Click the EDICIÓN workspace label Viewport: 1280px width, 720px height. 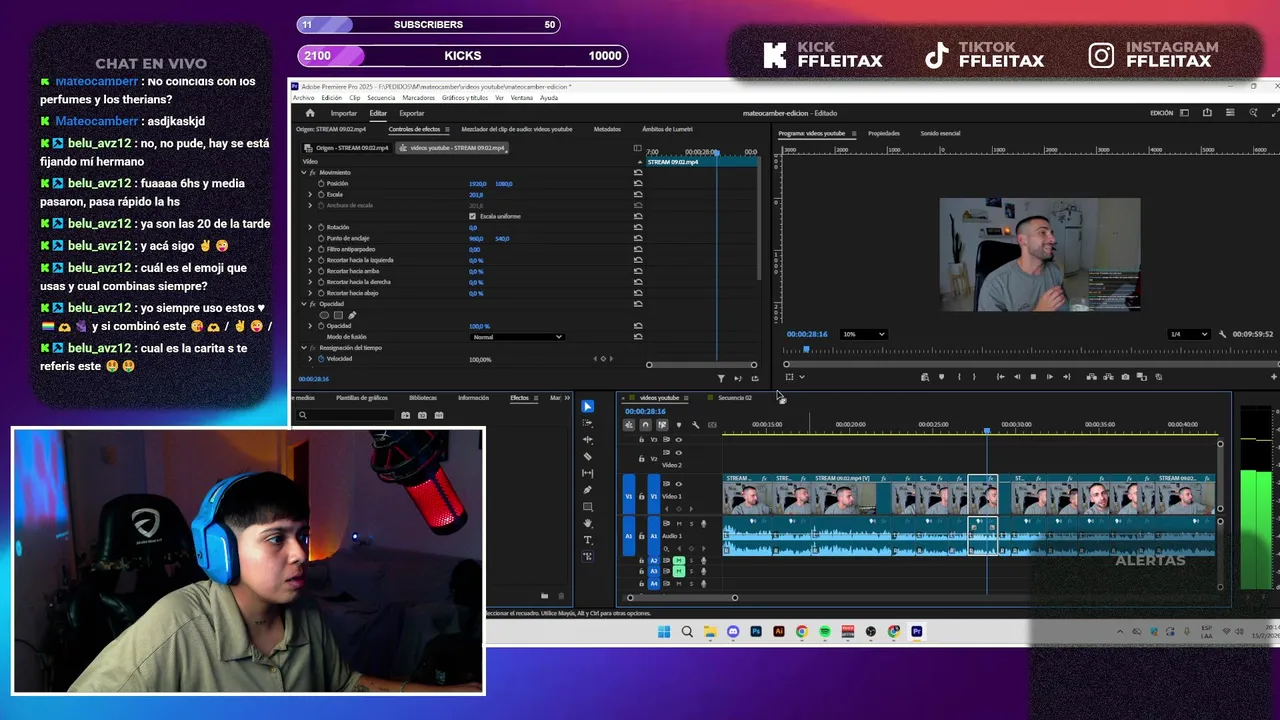coord(1162,113)
